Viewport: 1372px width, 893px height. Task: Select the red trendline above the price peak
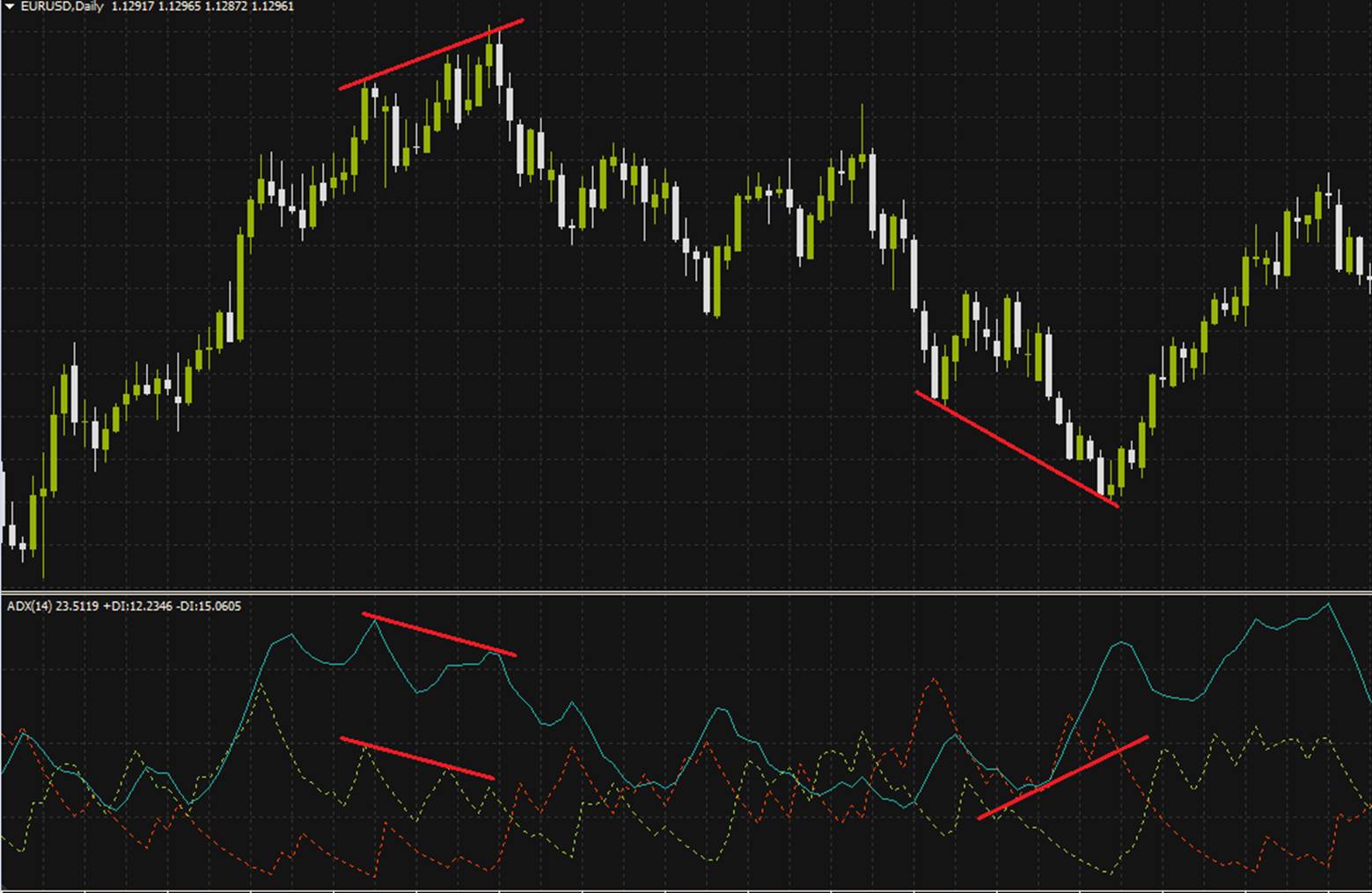click(x=431, y=54)
